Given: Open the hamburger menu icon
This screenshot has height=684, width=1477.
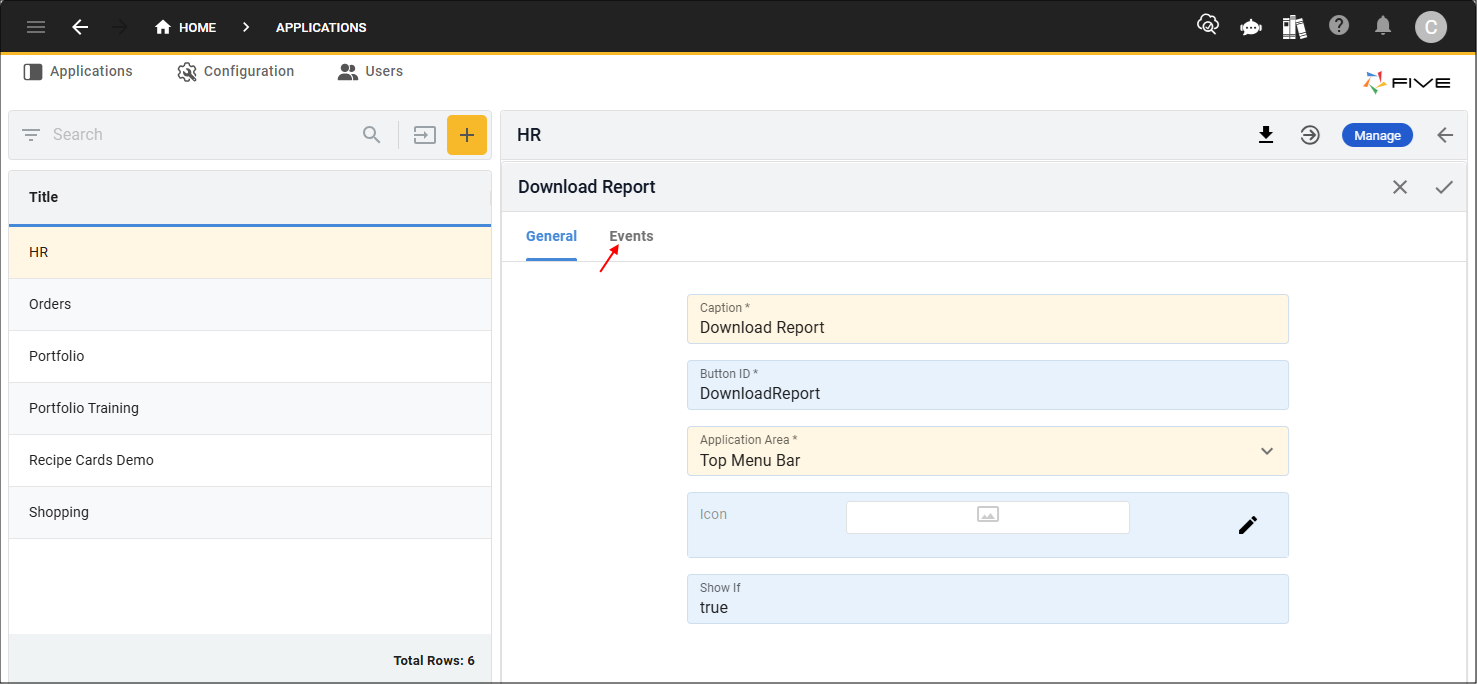Looking at the screenshot, I should click(x=36, y=27).
